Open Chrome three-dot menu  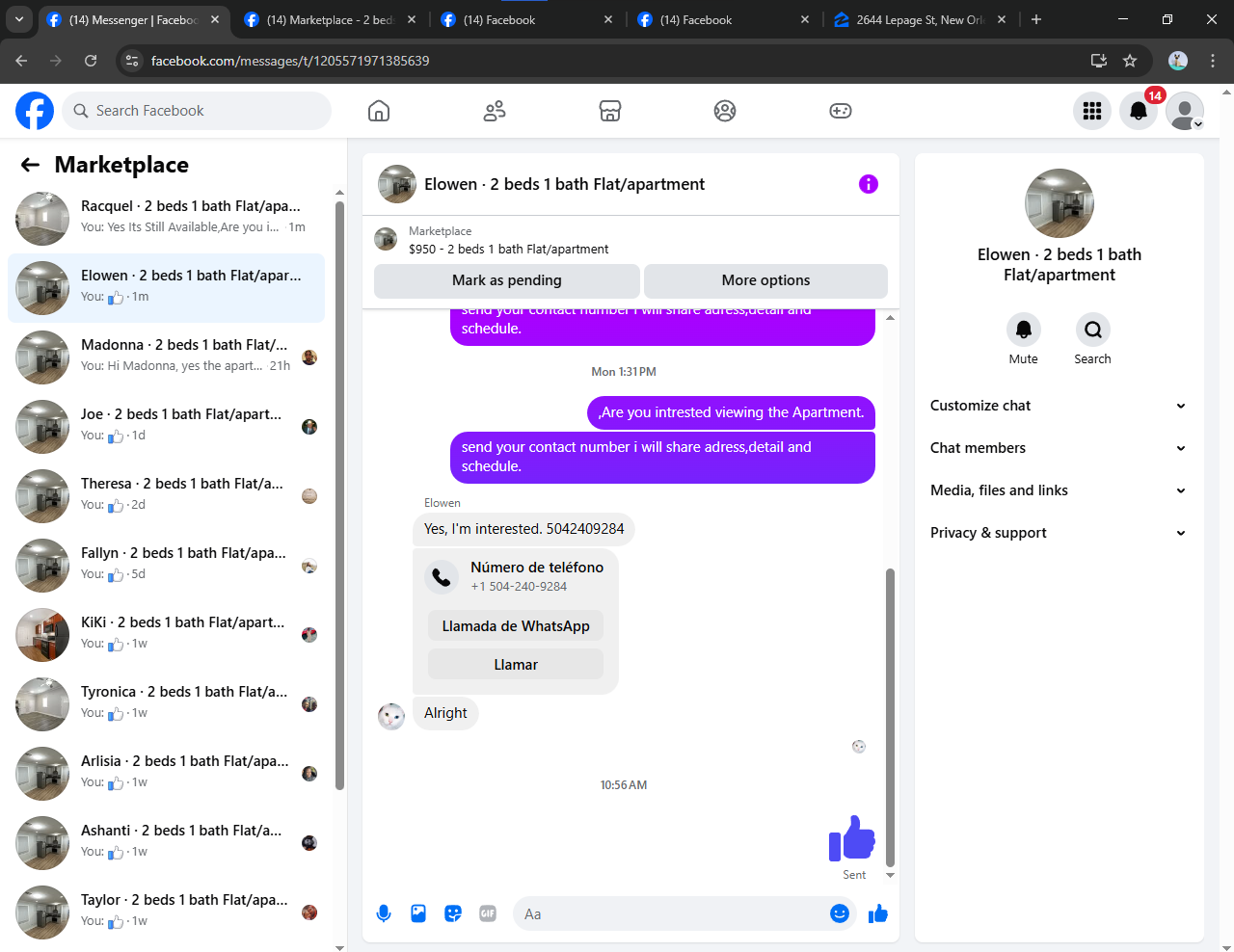click(1213, 61)
